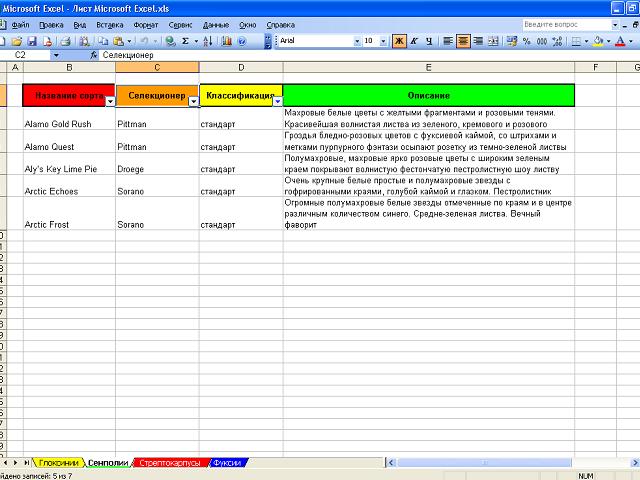Screen dimensions: 640x480
Task: Open the Формат menu
Action: (x=145, y=24)
